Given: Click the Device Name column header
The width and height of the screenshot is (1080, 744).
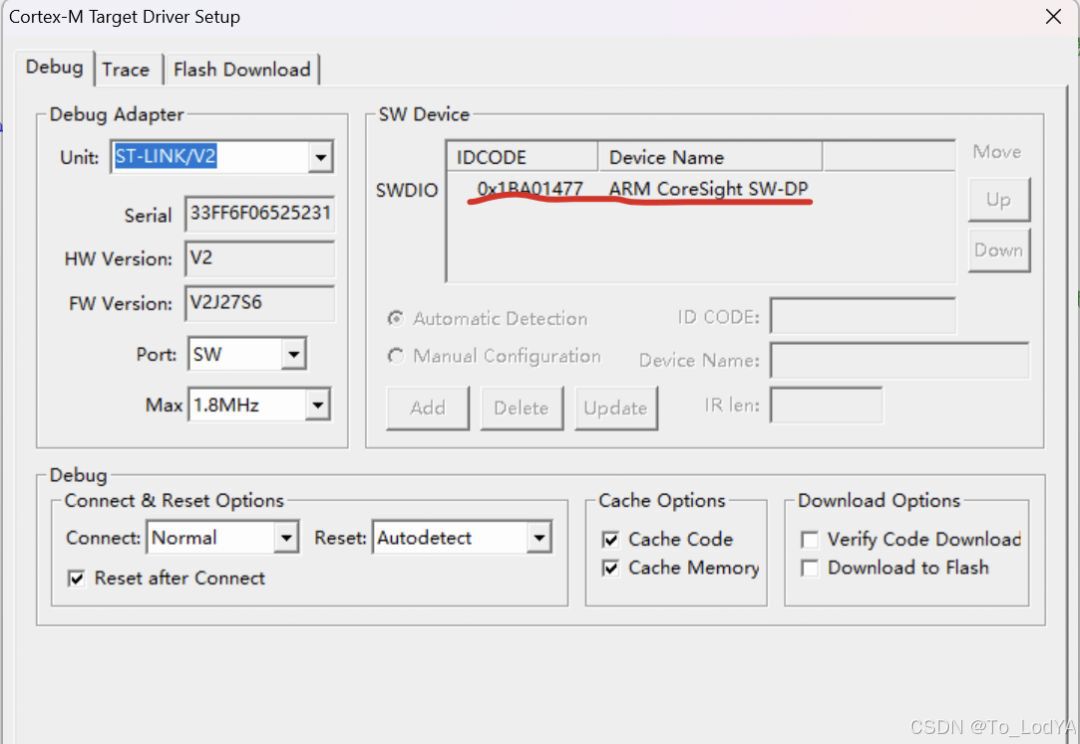Looking at the screenshot, I should tap(709, 157).
